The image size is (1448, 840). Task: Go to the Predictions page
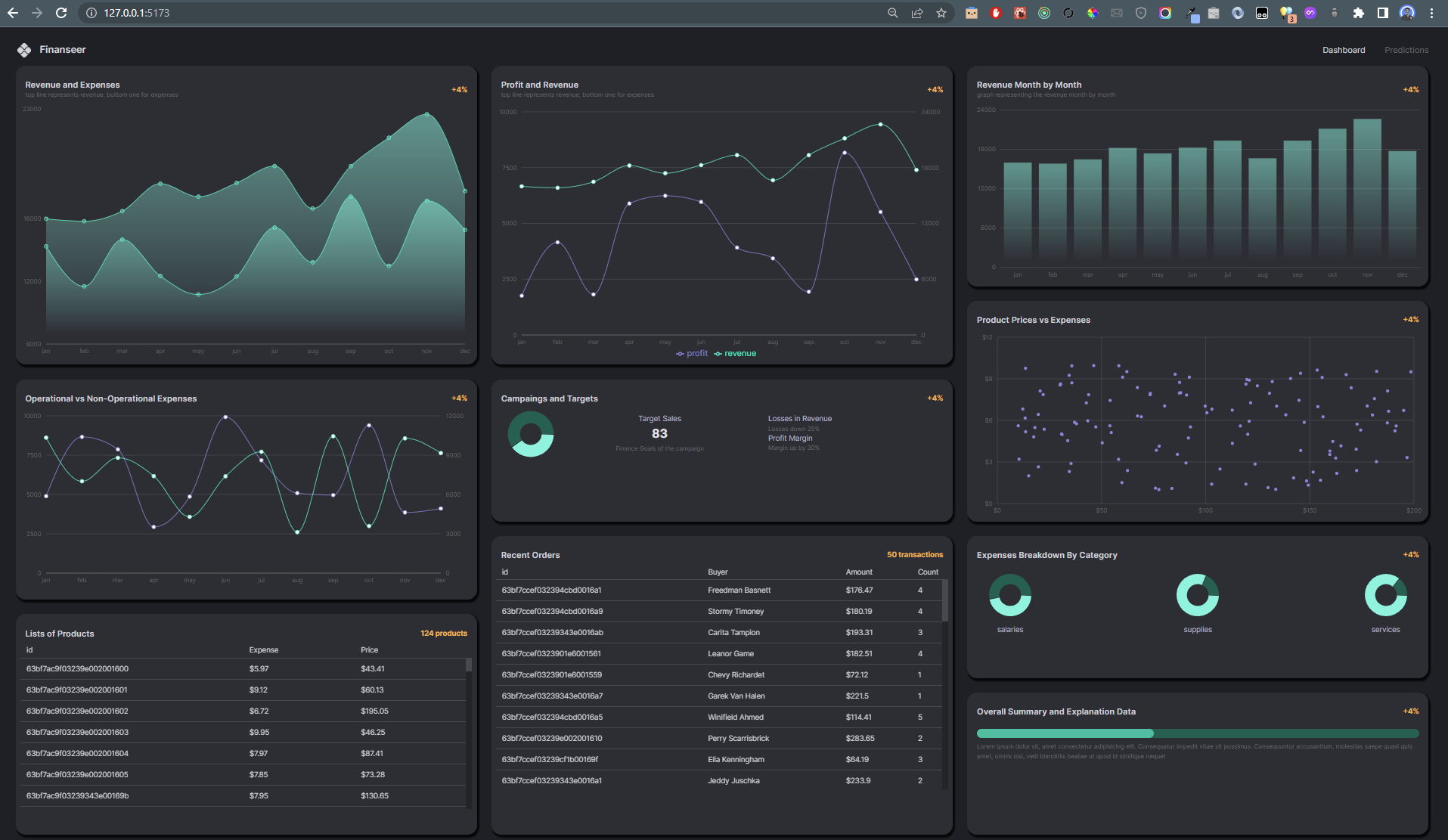click(1406, 50)
